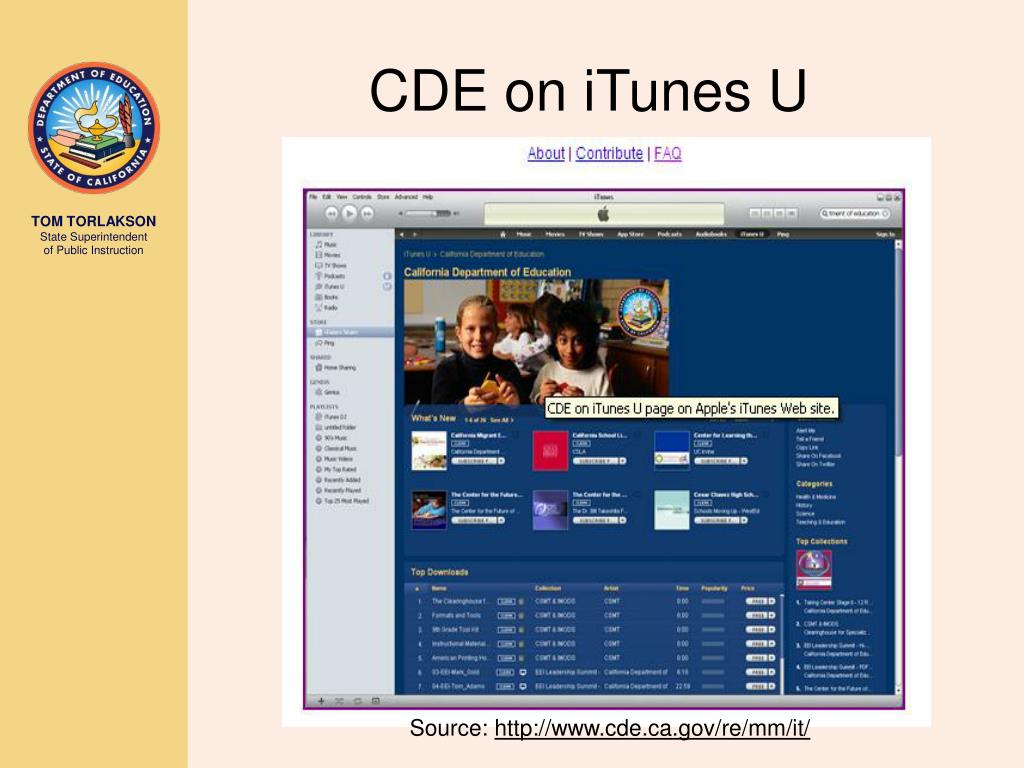This screenshot has height=768, width=1024.
Task: Open the Classical Music playlist
Action: click(336, 448)
